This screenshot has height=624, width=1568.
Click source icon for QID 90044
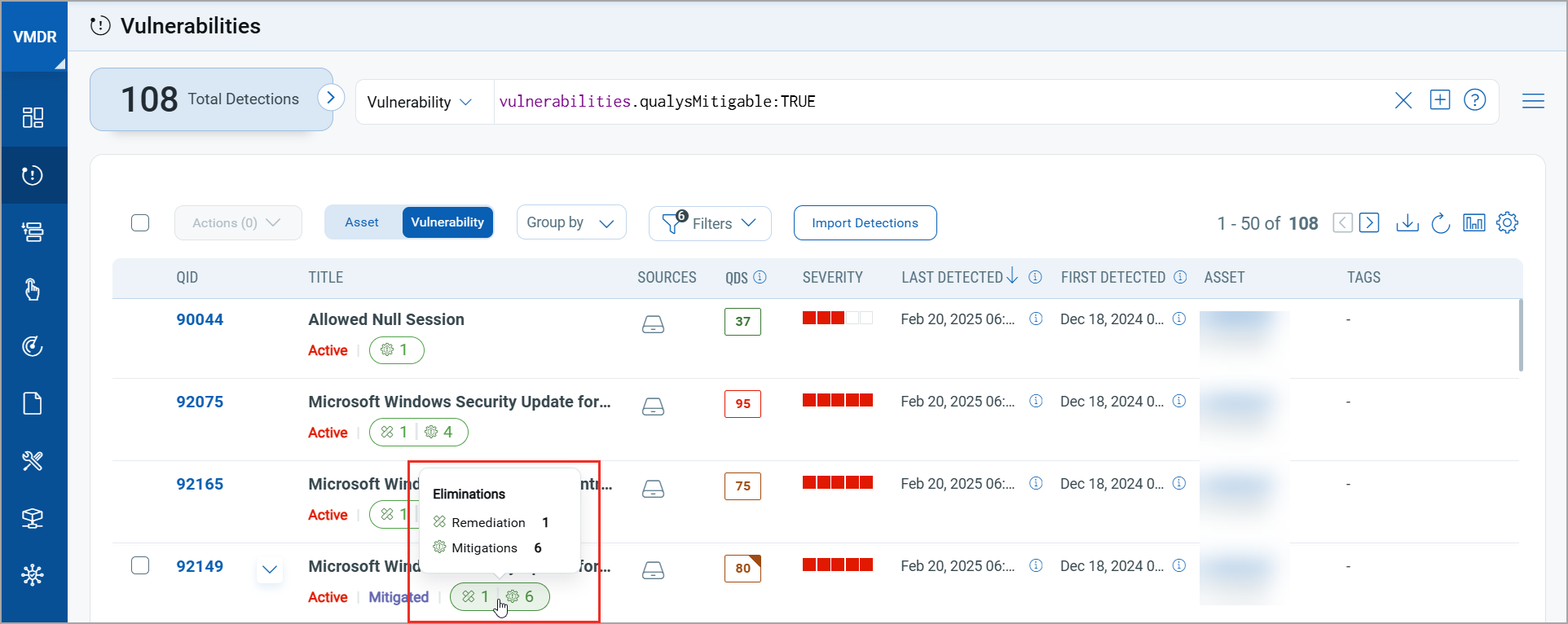point(653,324)
